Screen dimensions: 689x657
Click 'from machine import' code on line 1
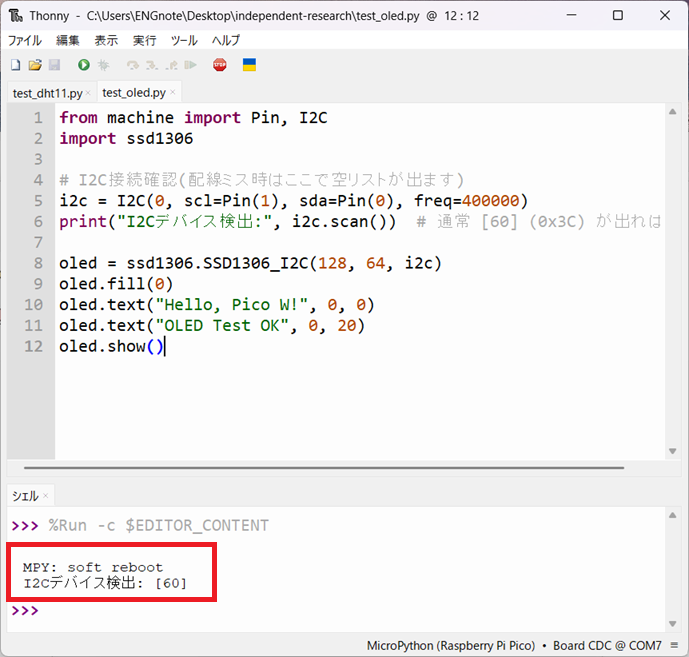click(150, 118)
